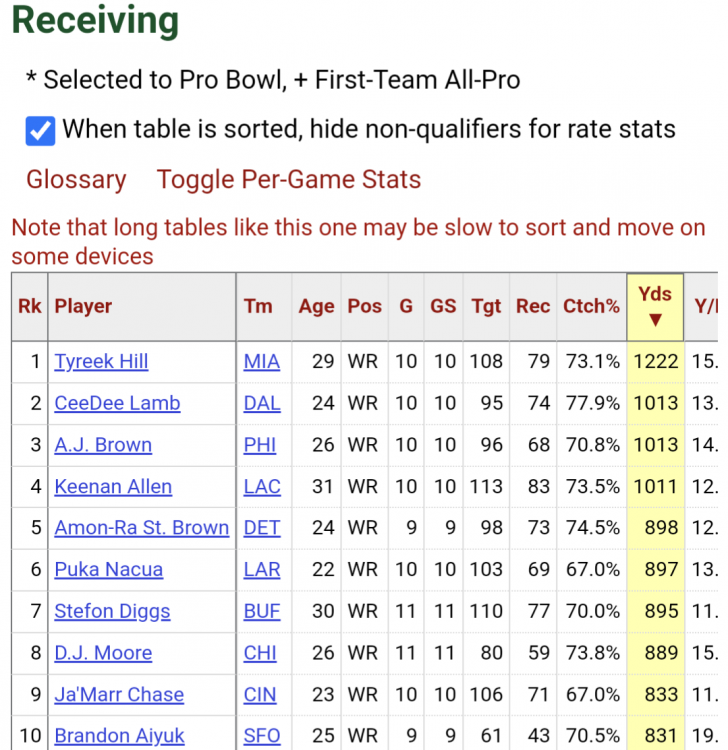This screenshot has height=750, width=728.
Task: Open the MIA team link
Action: point(261,361)
